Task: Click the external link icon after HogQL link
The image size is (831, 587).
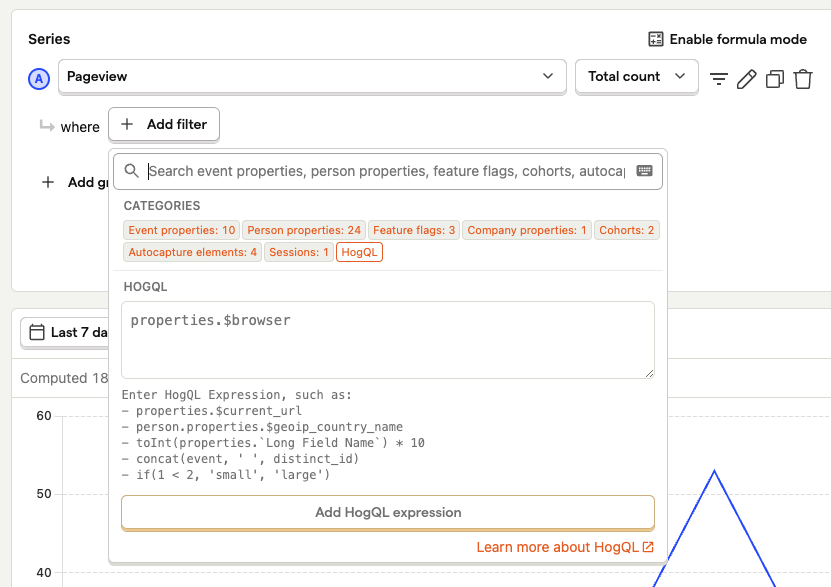Action: (x=648, y=547)
